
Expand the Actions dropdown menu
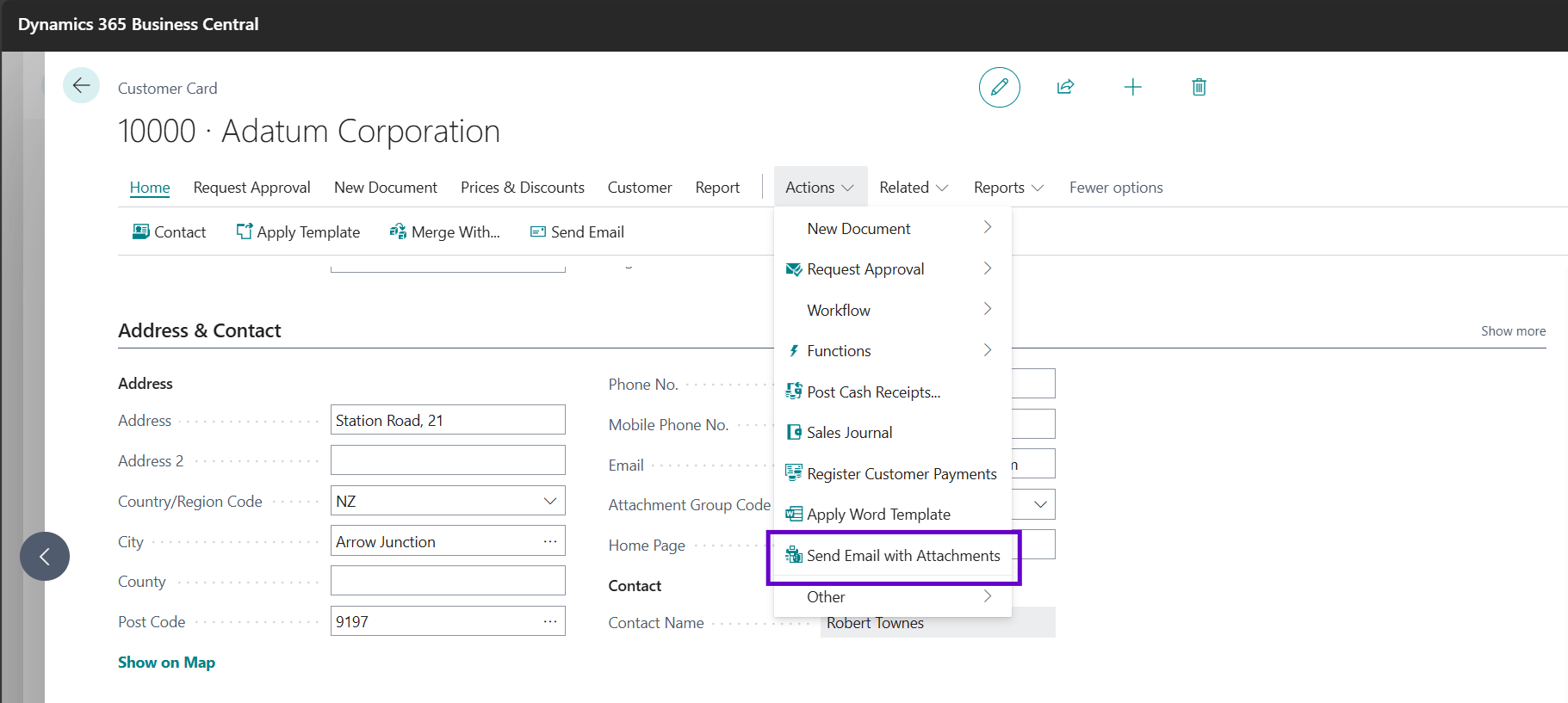(820, 187)
